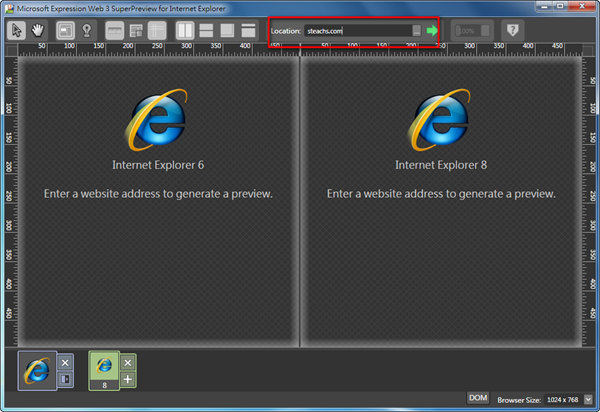Viewport: 600px width, 412px height.
Task: Switch to horizontal split layout
Action: tap(206, 30)
